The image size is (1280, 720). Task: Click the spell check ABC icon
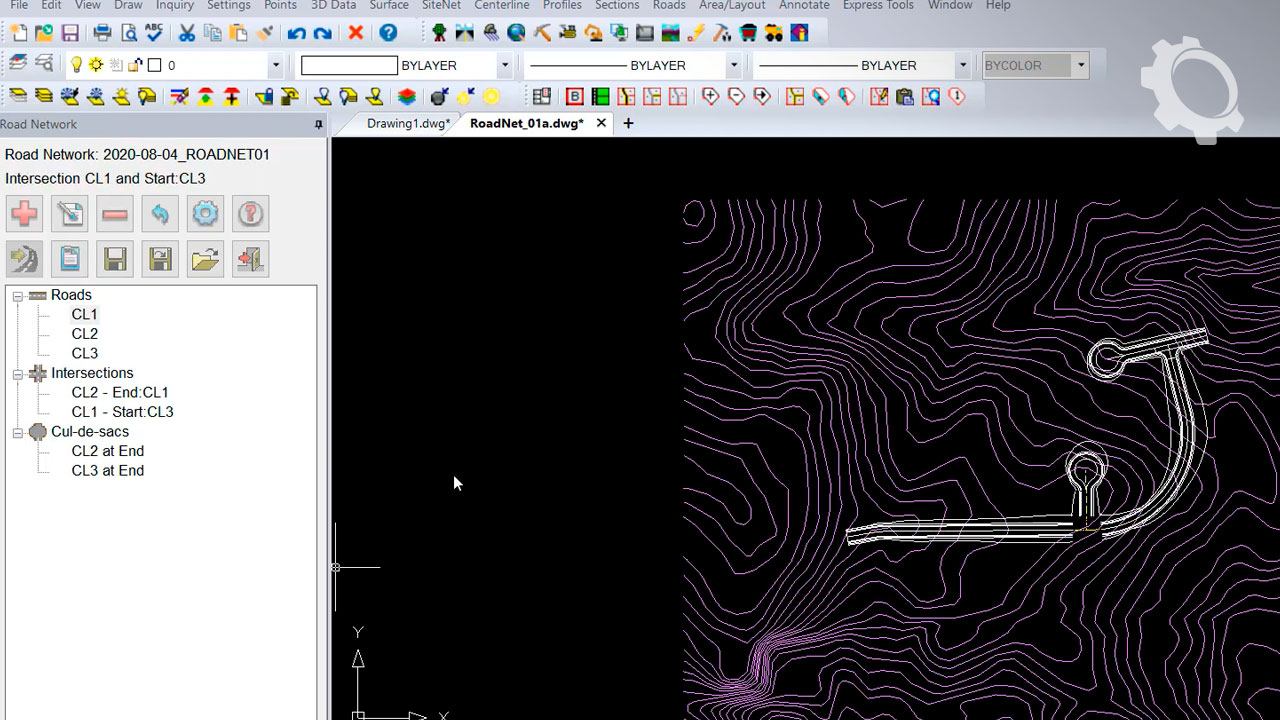(154, 33)
